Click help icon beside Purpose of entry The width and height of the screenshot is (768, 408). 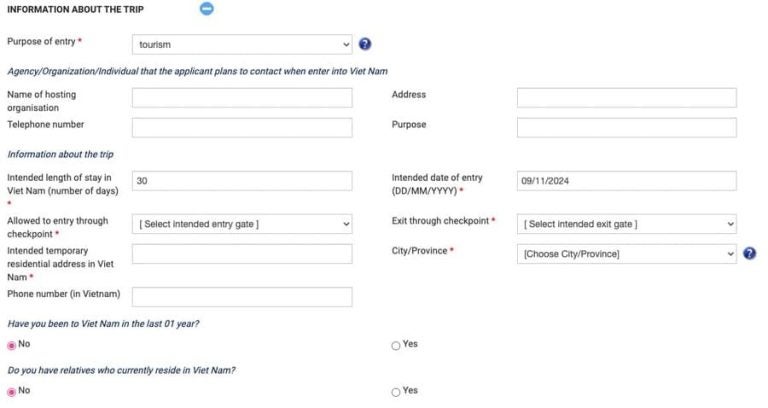click(365, 44)
